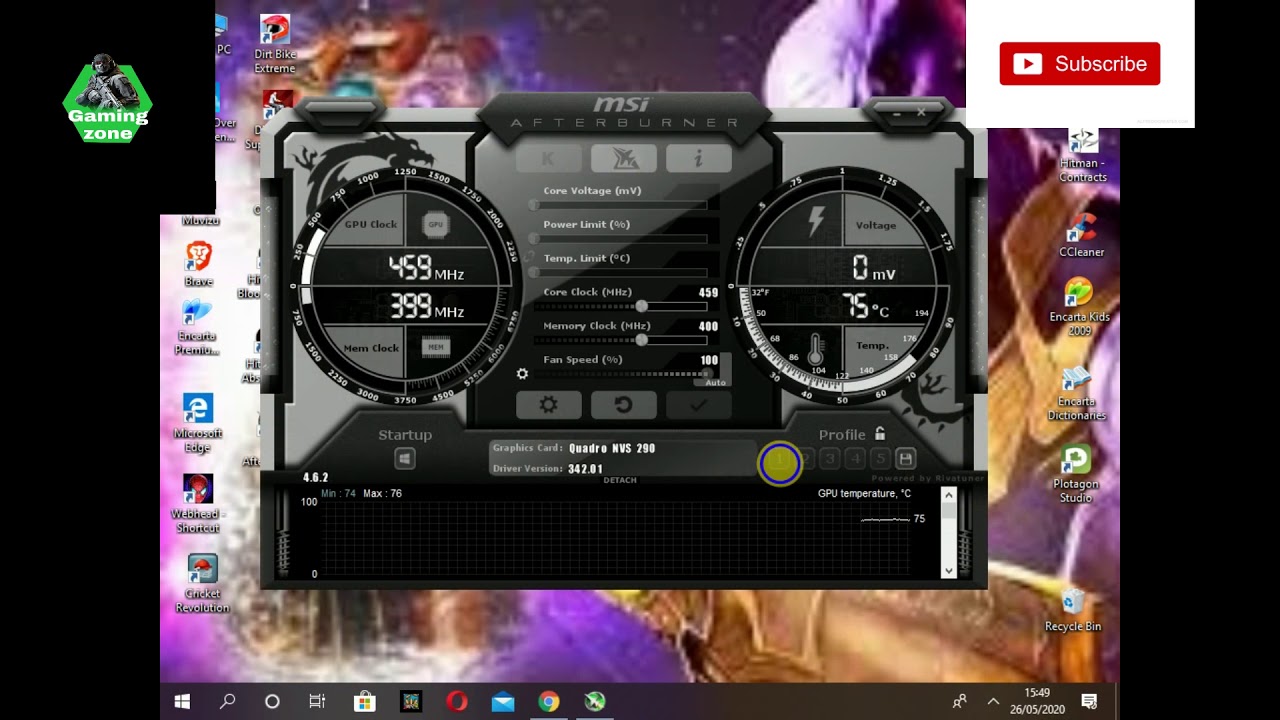Screen dimensions: 1280x720
Task: Open the Mail app from taskbar
Action: coord(503,701)
